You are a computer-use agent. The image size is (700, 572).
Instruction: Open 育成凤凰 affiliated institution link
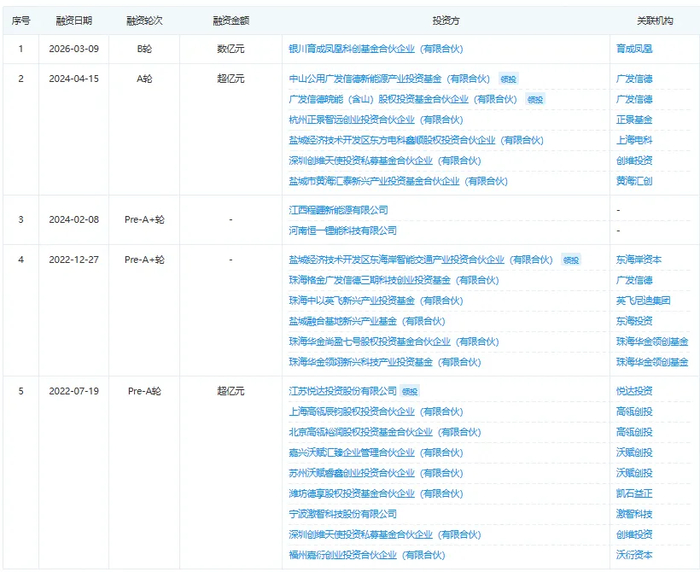(634, 49)
